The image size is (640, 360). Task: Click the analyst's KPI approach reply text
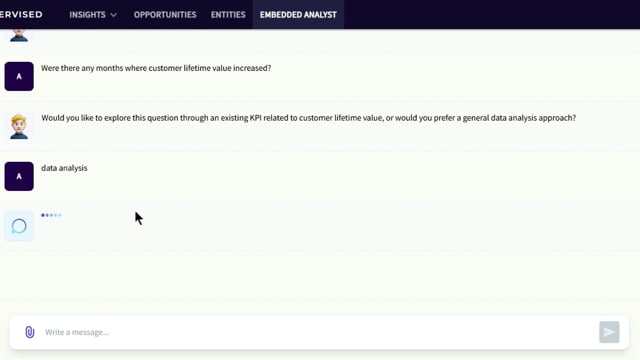[x=309, y=118]
